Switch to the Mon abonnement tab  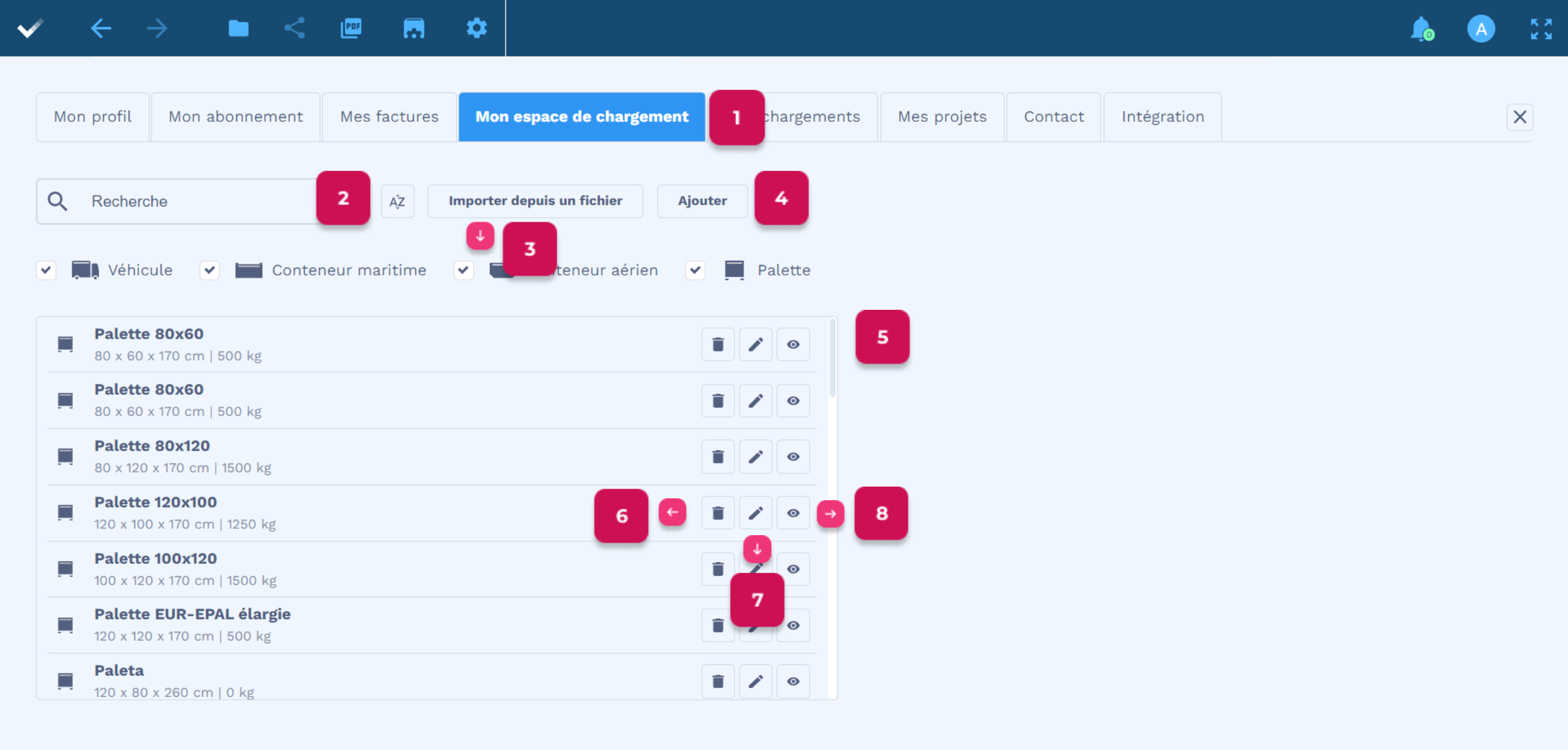236,117
